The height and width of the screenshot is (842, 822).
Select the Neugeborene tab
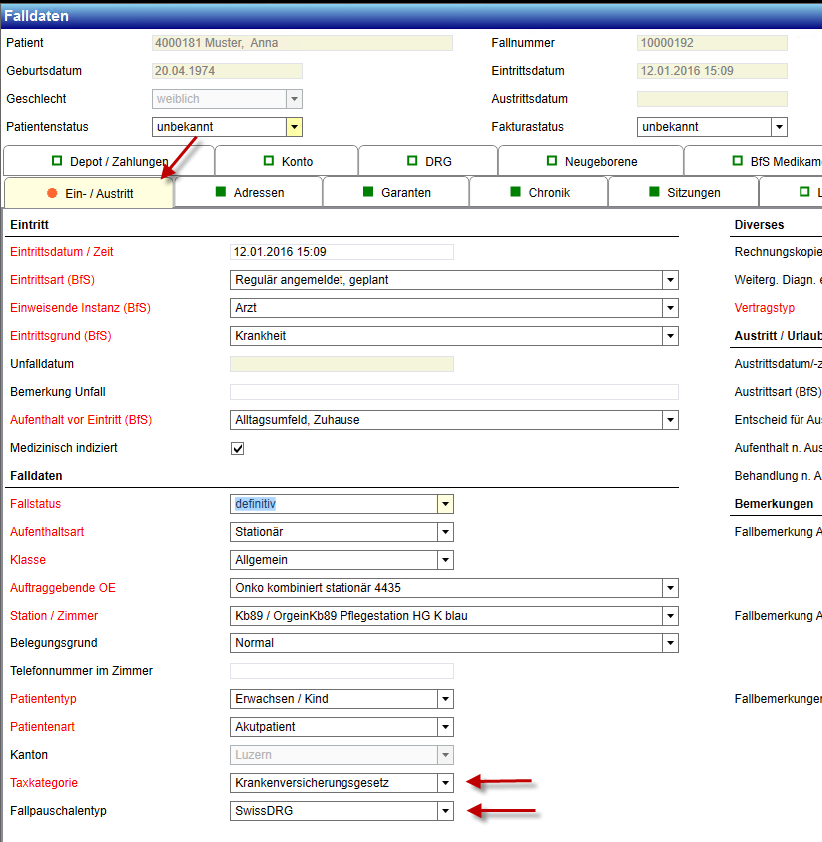point(591,161)
